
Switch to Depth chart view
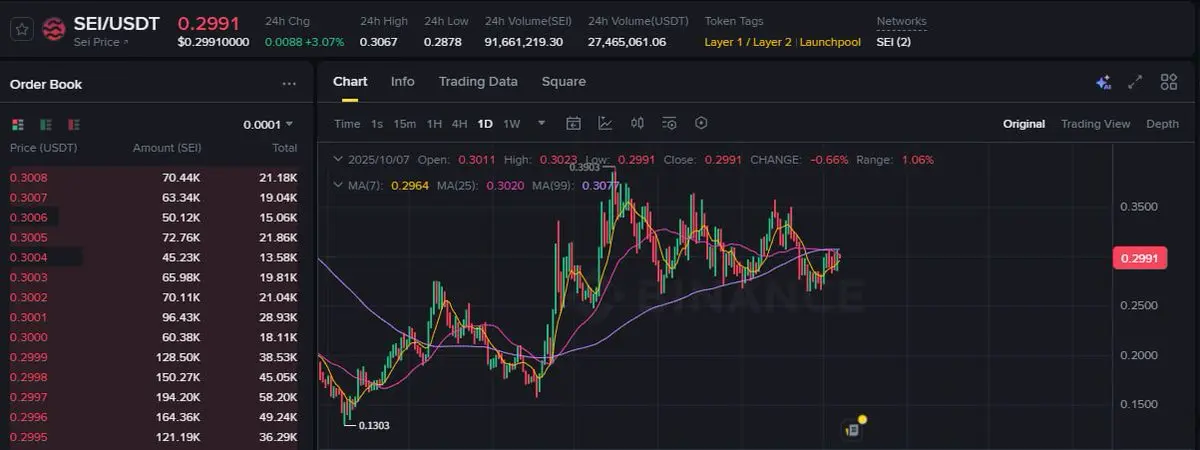tap(1162, 124)
